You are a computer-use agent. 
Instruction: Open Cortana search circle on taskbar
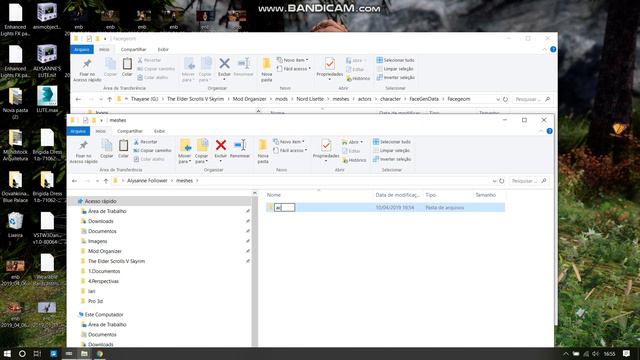coord(22,353)
